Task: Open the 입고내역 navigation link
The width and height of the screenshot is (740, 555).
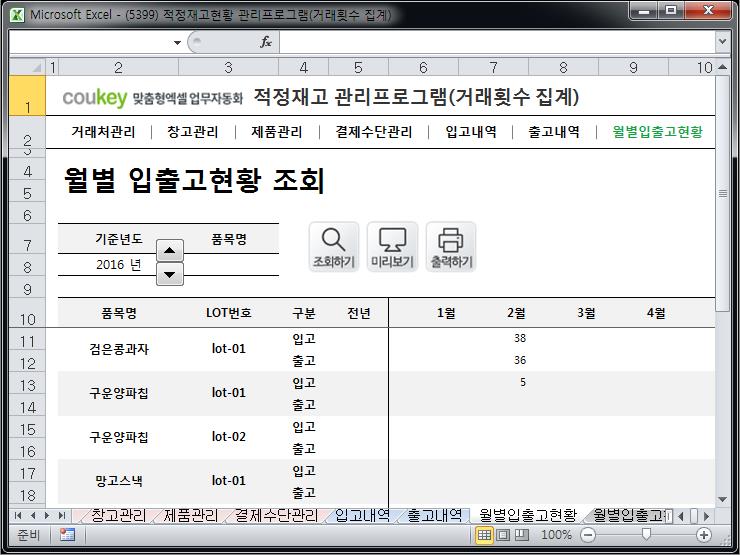Action: pyautogui.click(x=471, y=132)
